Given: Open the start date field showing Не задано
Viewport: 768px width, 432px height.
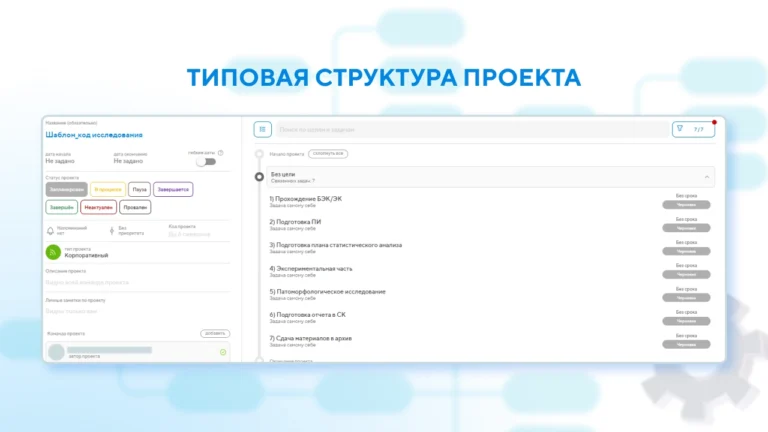Looking at the screenshot, I should click(x=60, y=161).
